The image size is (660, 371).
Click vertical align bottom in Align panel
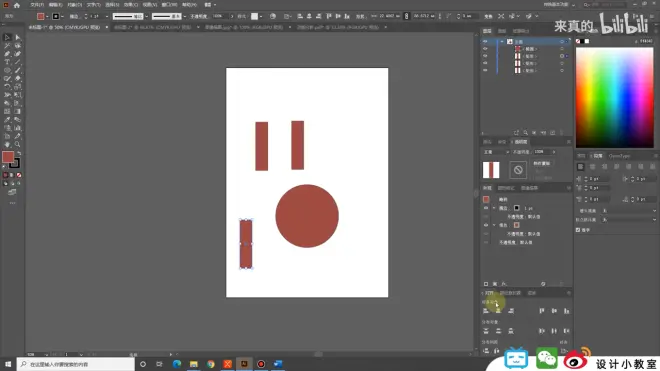tap(567, 311)
